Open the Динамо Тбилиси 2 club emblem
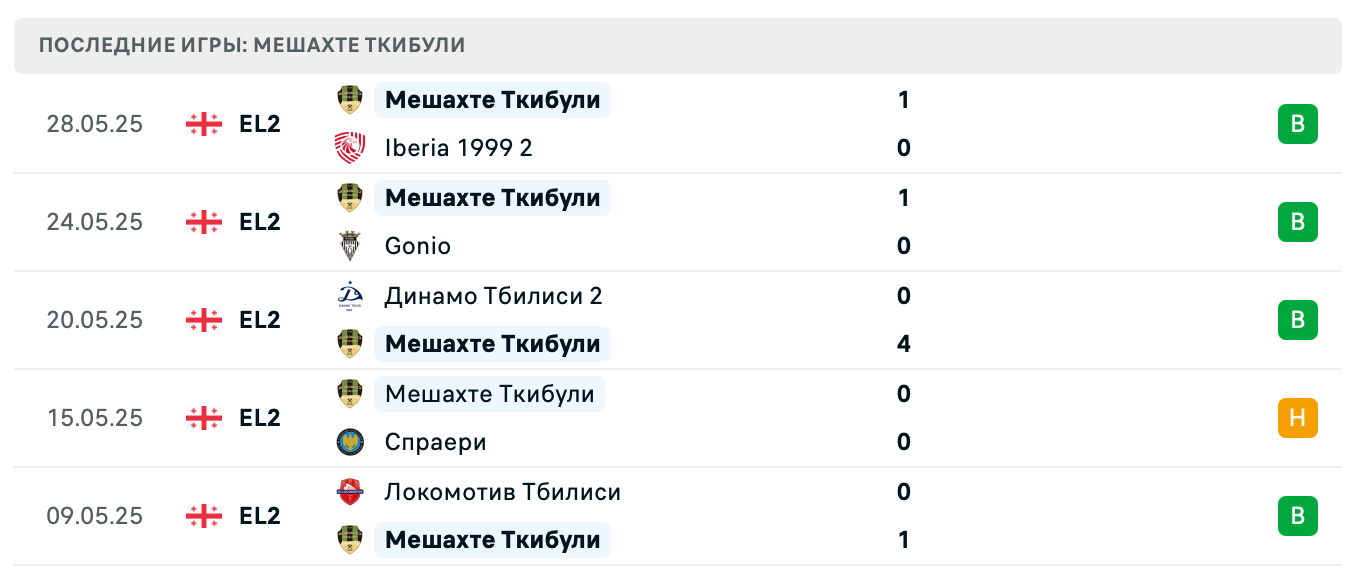This screenshot has width=1356, height=582. tap(349, 295)
